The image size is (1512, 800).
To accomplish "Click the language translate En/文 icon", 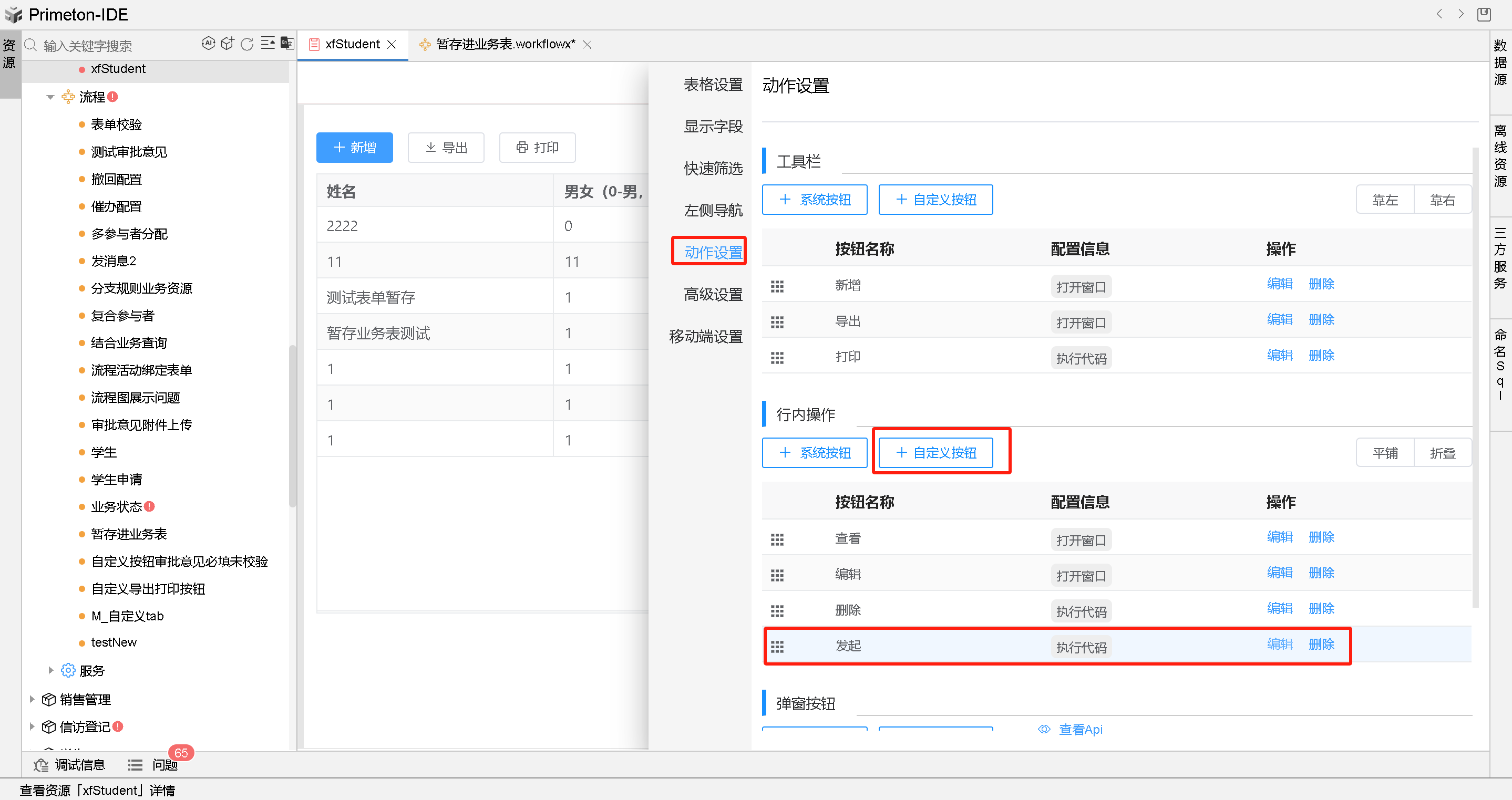I will tap(287, 44).
